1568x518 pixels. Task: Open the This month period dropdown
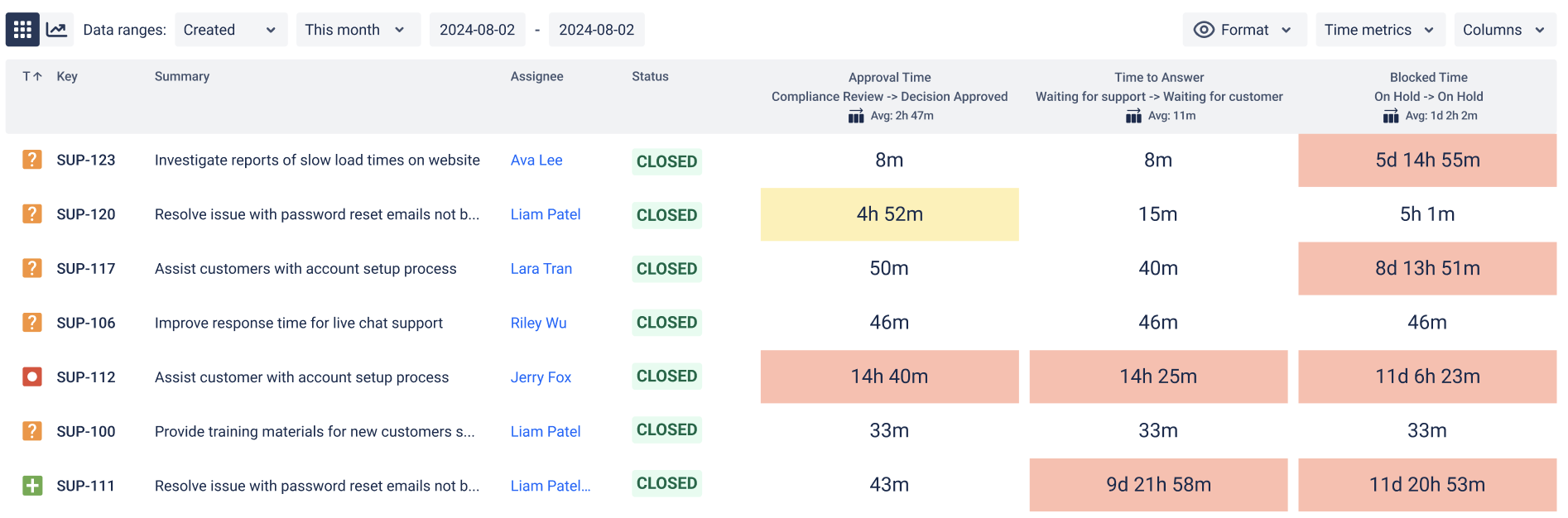(x=358, y=30)
